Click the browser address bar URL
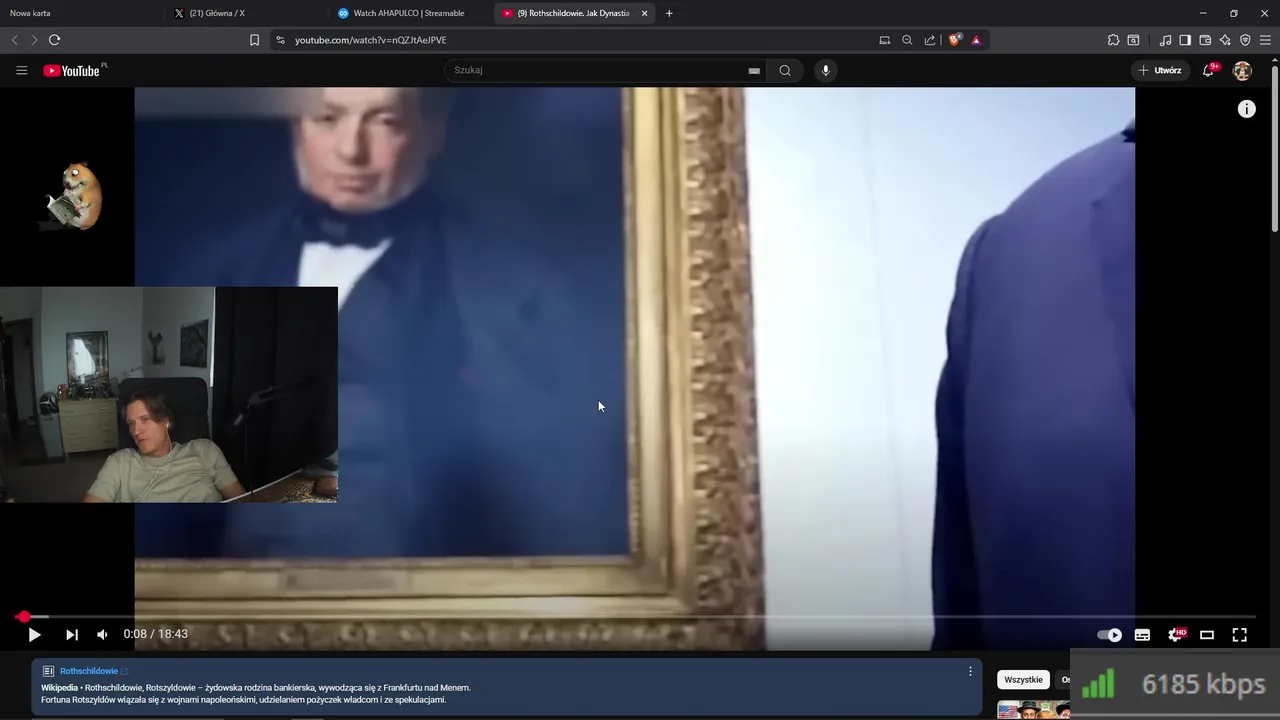The image size is (1280, 720). pos(371,40)
